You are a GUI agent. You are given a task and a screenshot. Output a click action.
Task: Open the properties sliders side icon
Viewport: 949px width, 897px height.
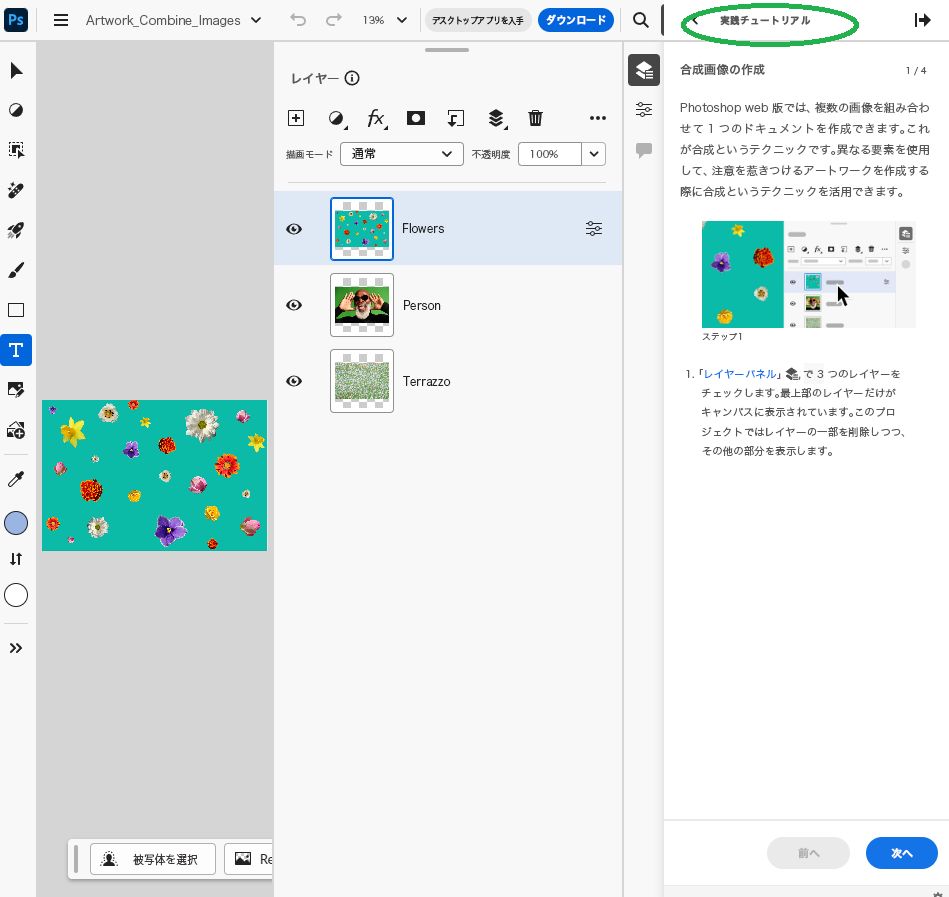pyautogui.click(x=644, y=110)
